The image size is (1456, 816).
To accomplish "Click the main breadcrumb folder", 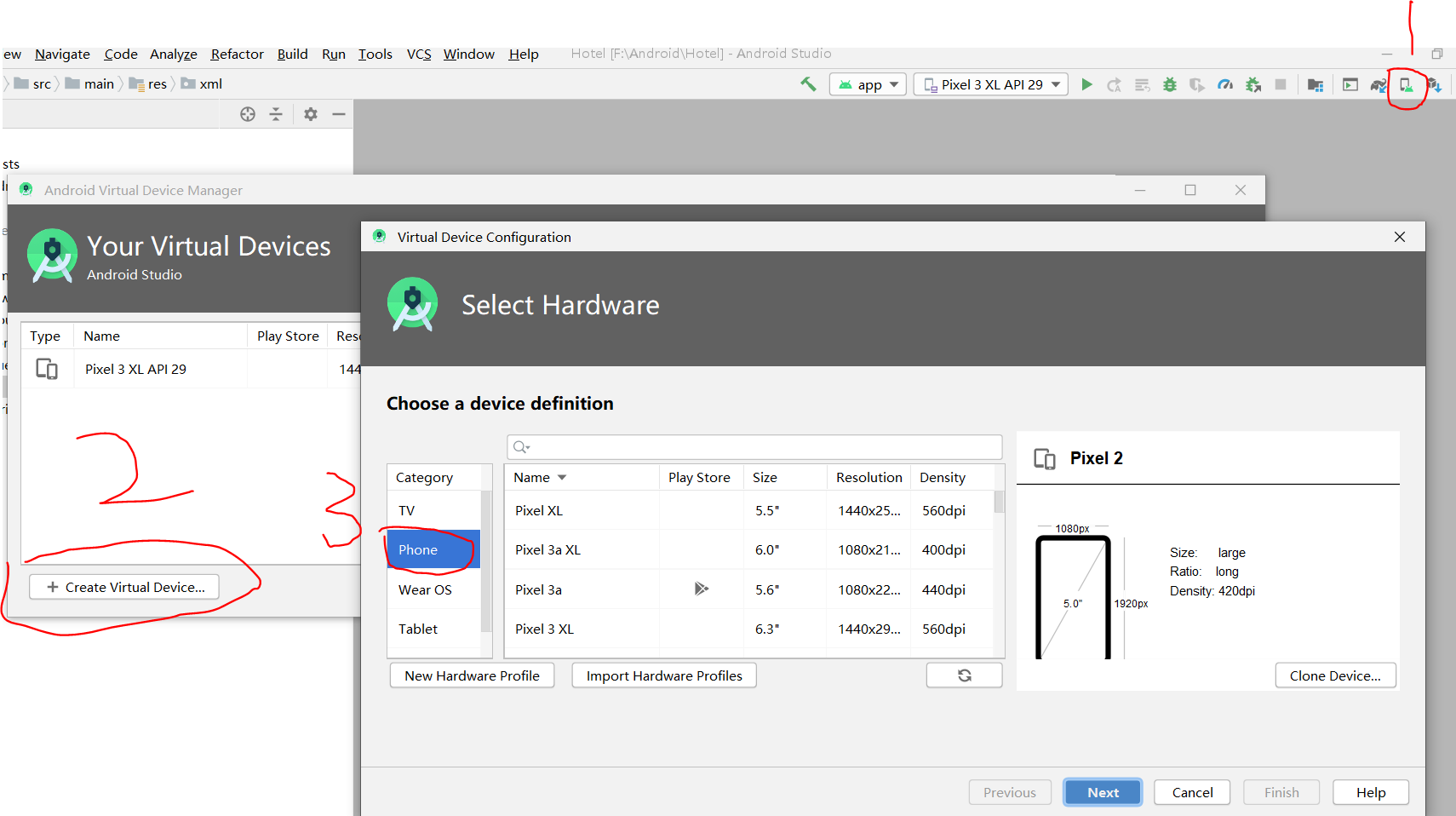I will click(x=90, y=83).
